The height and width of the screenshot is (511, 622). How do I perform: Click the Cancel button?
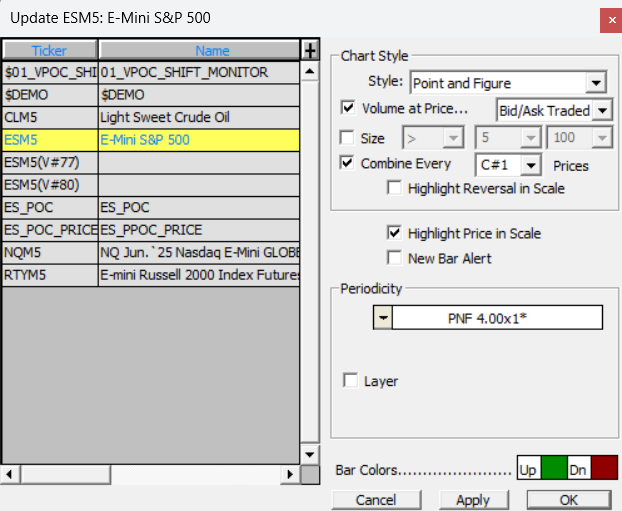[x=376, y=500]
